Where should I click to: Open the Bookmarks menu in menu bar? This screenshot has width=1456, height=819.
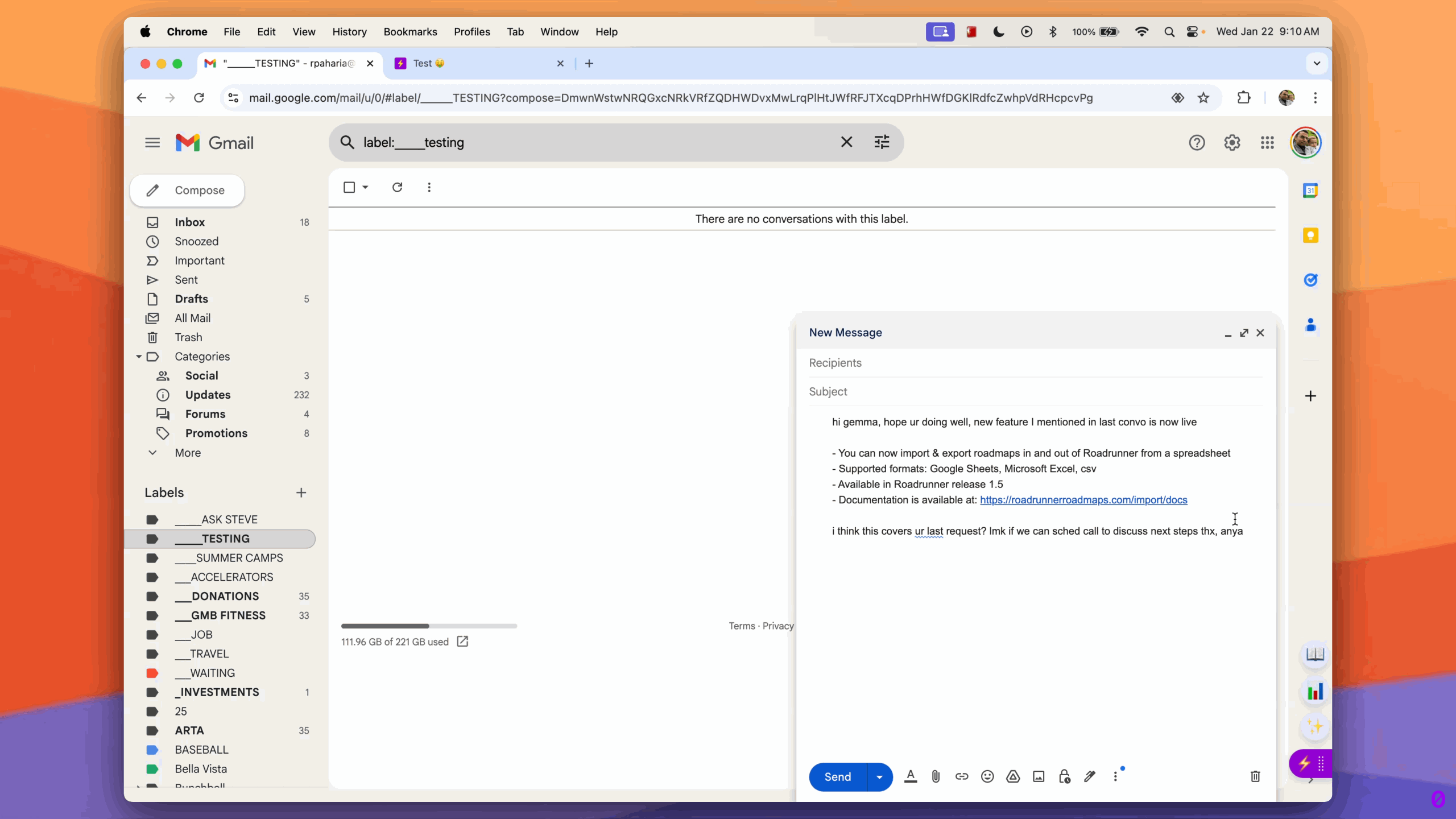click(410, 32)
